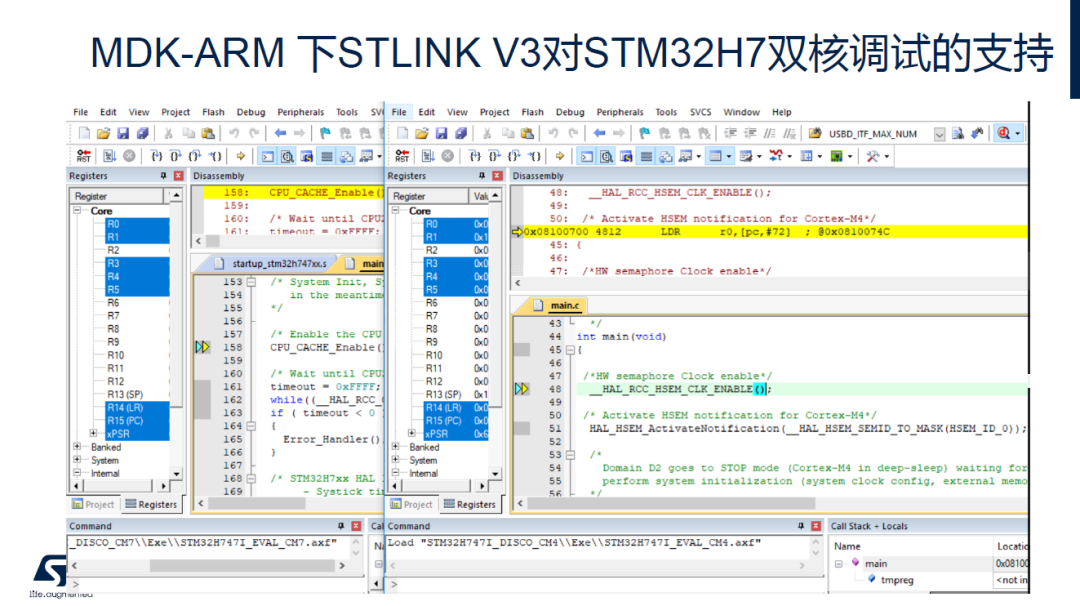Click Stop execution icon in right window
1080x606 pixels.
click(x=448, y=156)
